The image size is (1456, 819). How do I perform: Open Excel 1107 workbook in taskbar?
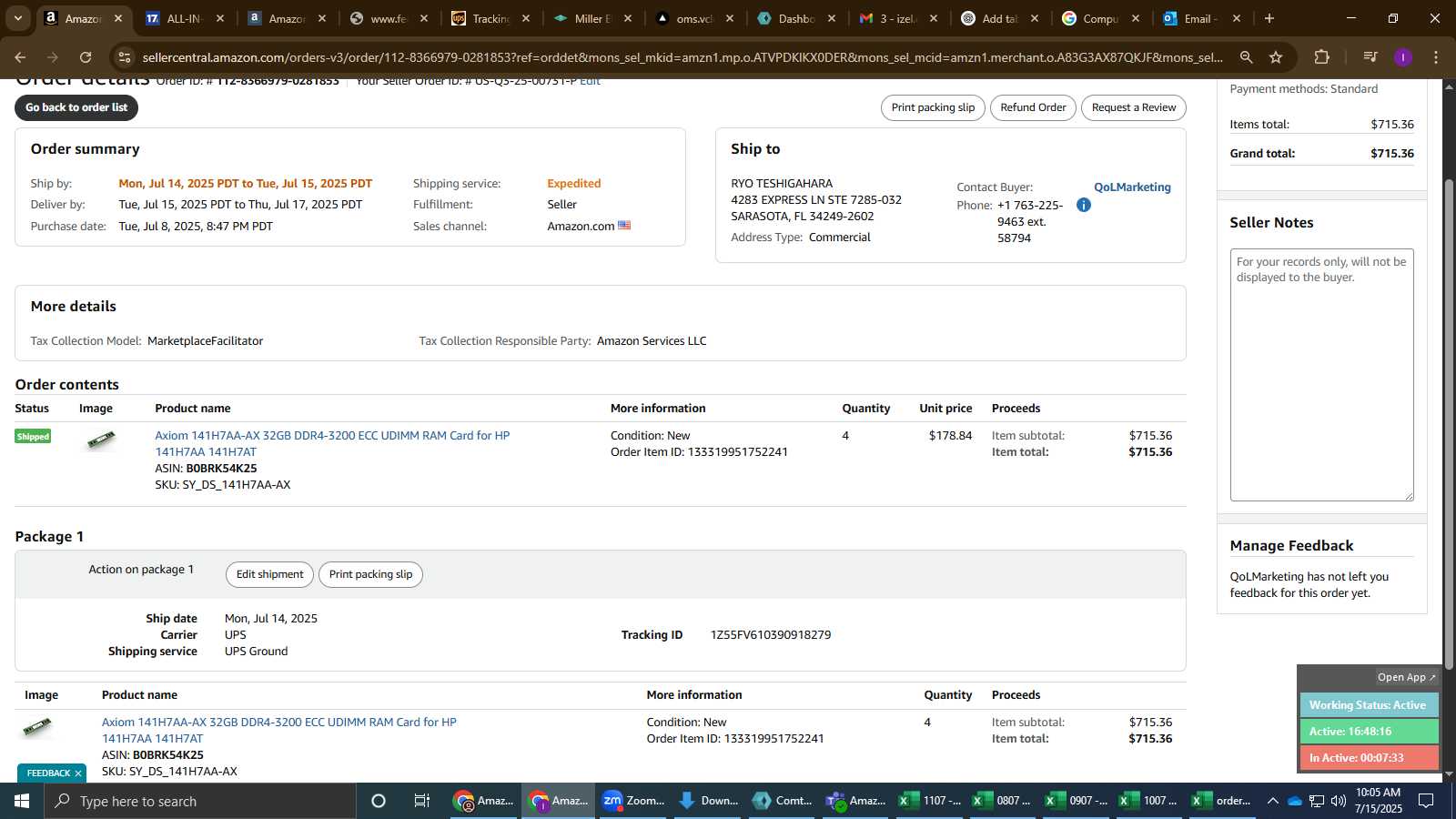tap(928, 801)
